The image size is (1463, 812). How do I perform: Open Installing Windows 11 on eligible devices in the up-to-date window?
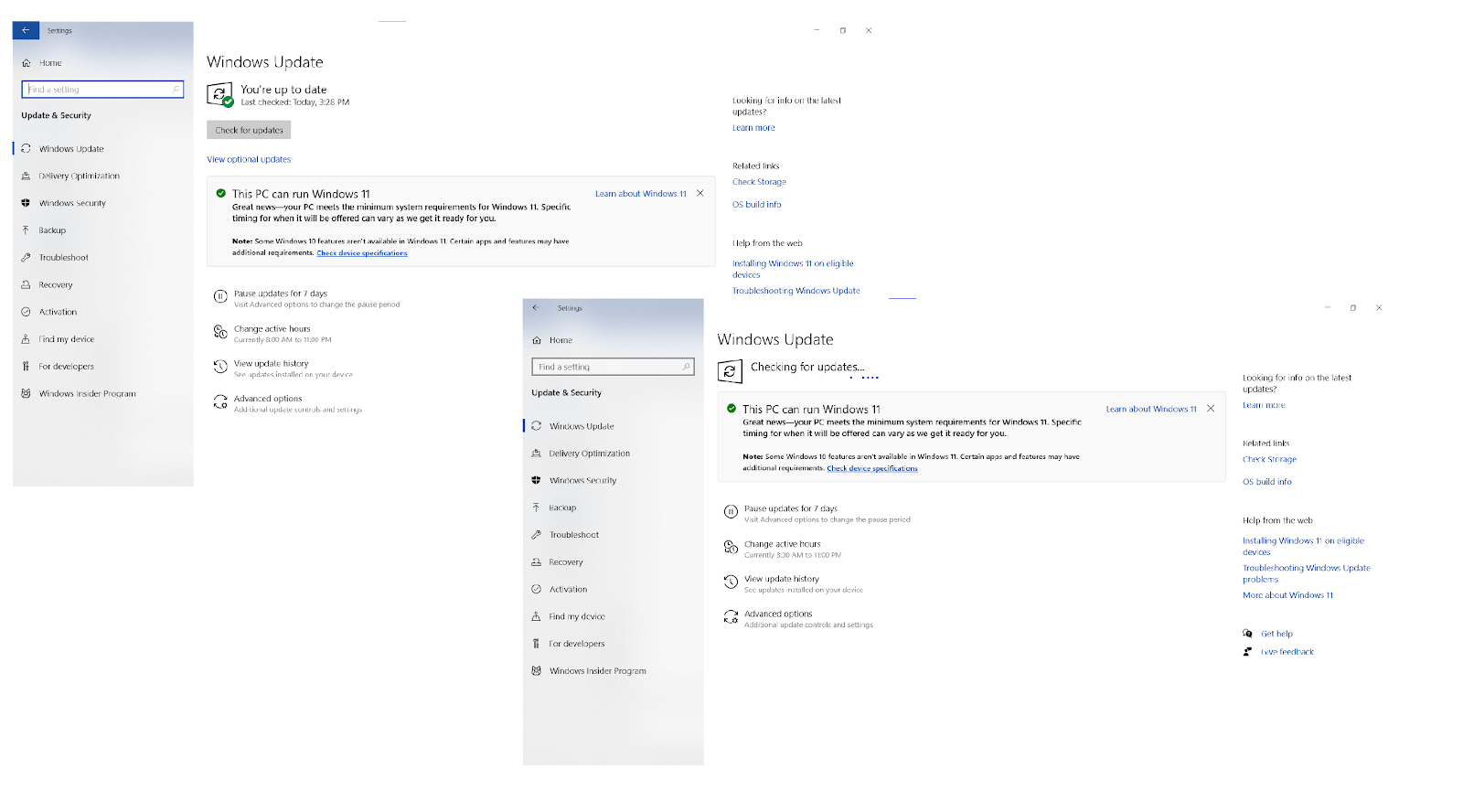793,269
